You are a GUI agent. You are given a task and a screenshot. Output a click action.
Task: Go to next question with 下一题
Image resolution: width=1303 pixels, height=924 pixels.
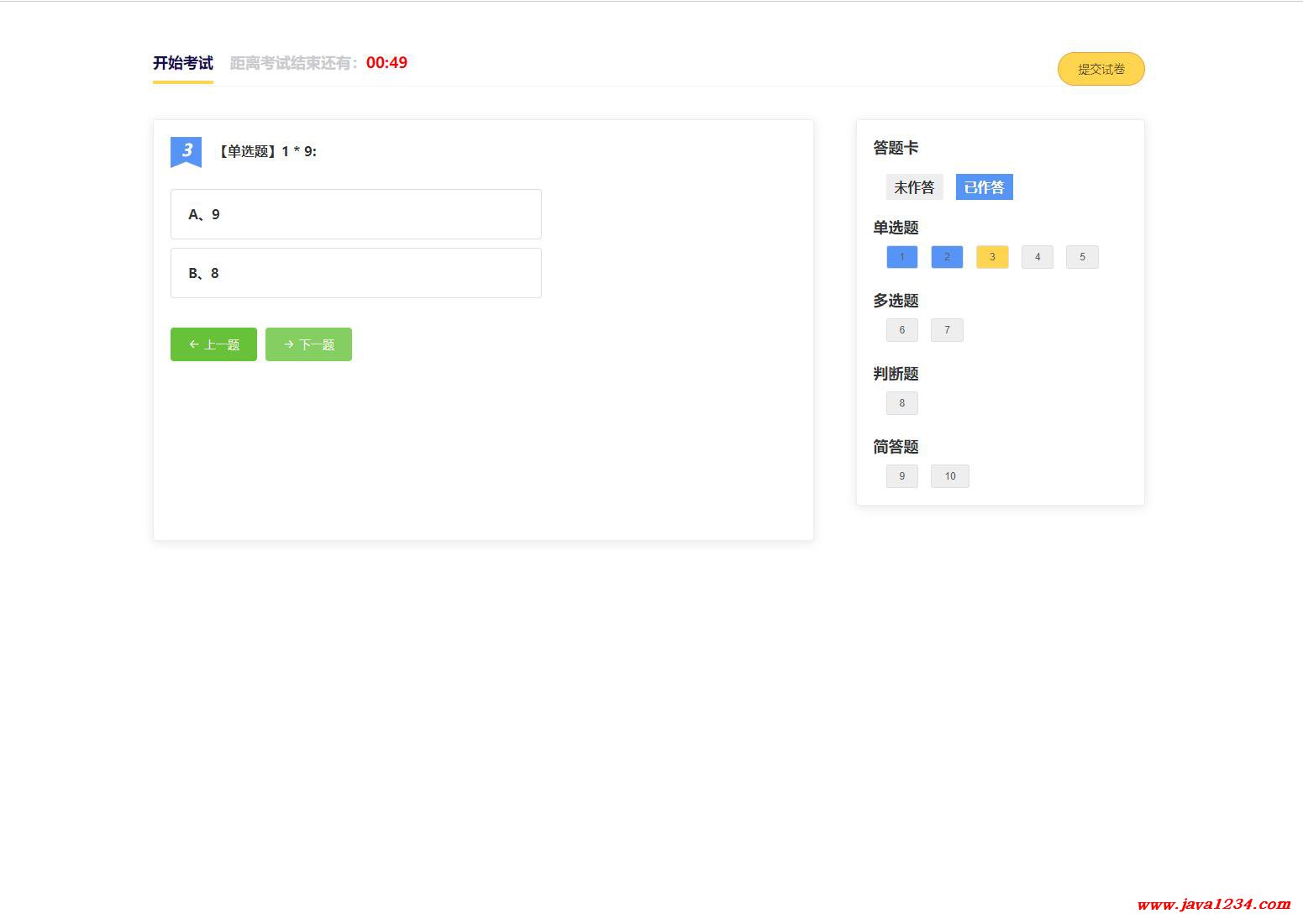308,344
